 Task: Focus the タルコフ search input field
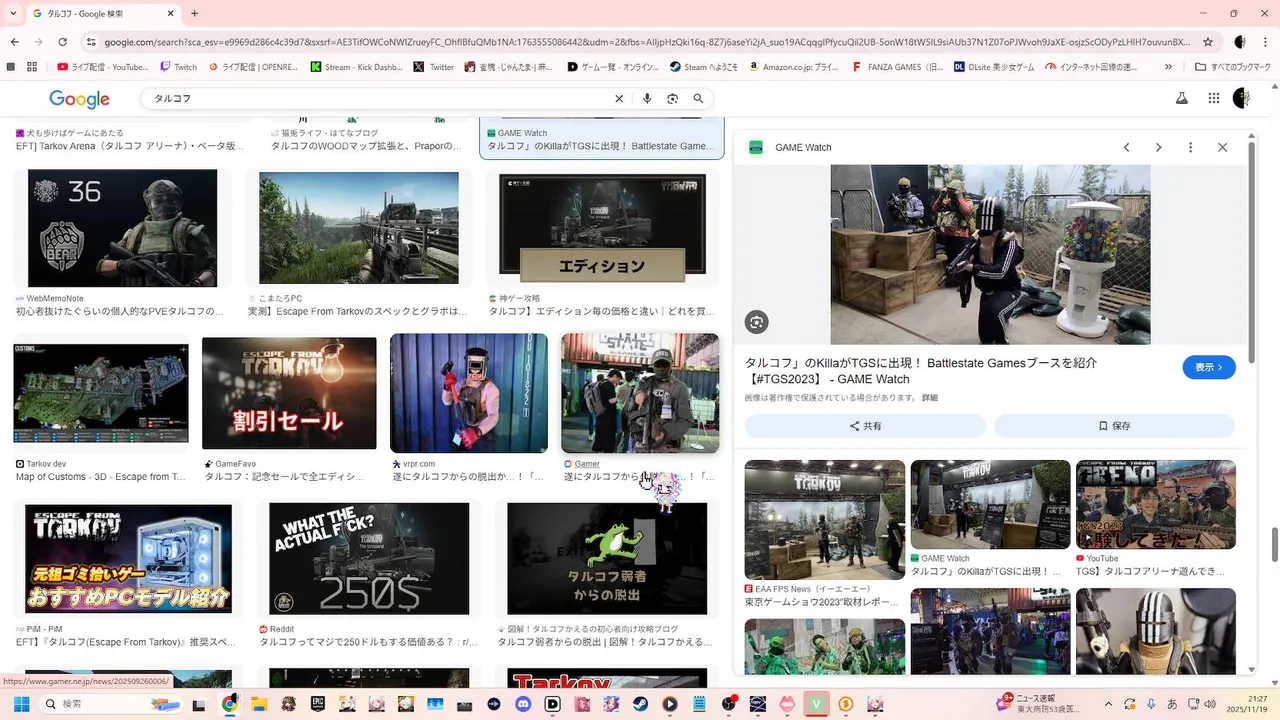click(x=378, y=99)
